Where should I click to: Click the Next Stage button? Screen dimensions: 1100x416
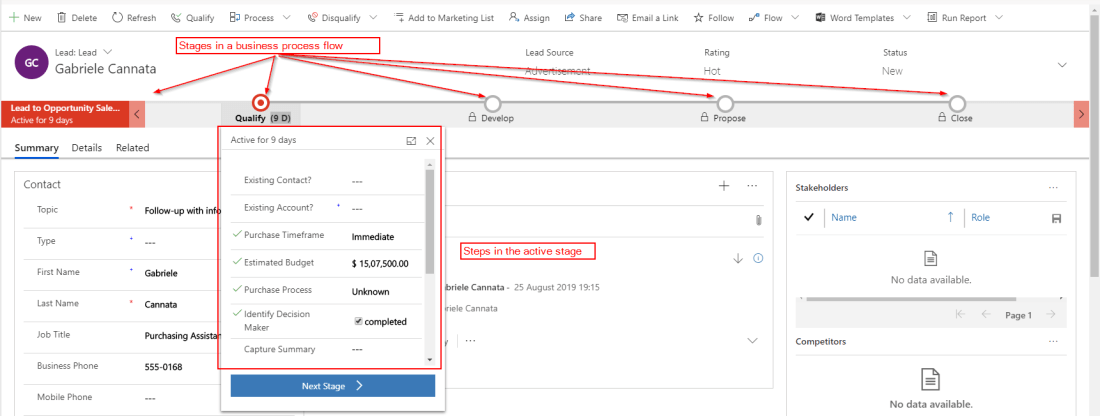click(332, 385)
